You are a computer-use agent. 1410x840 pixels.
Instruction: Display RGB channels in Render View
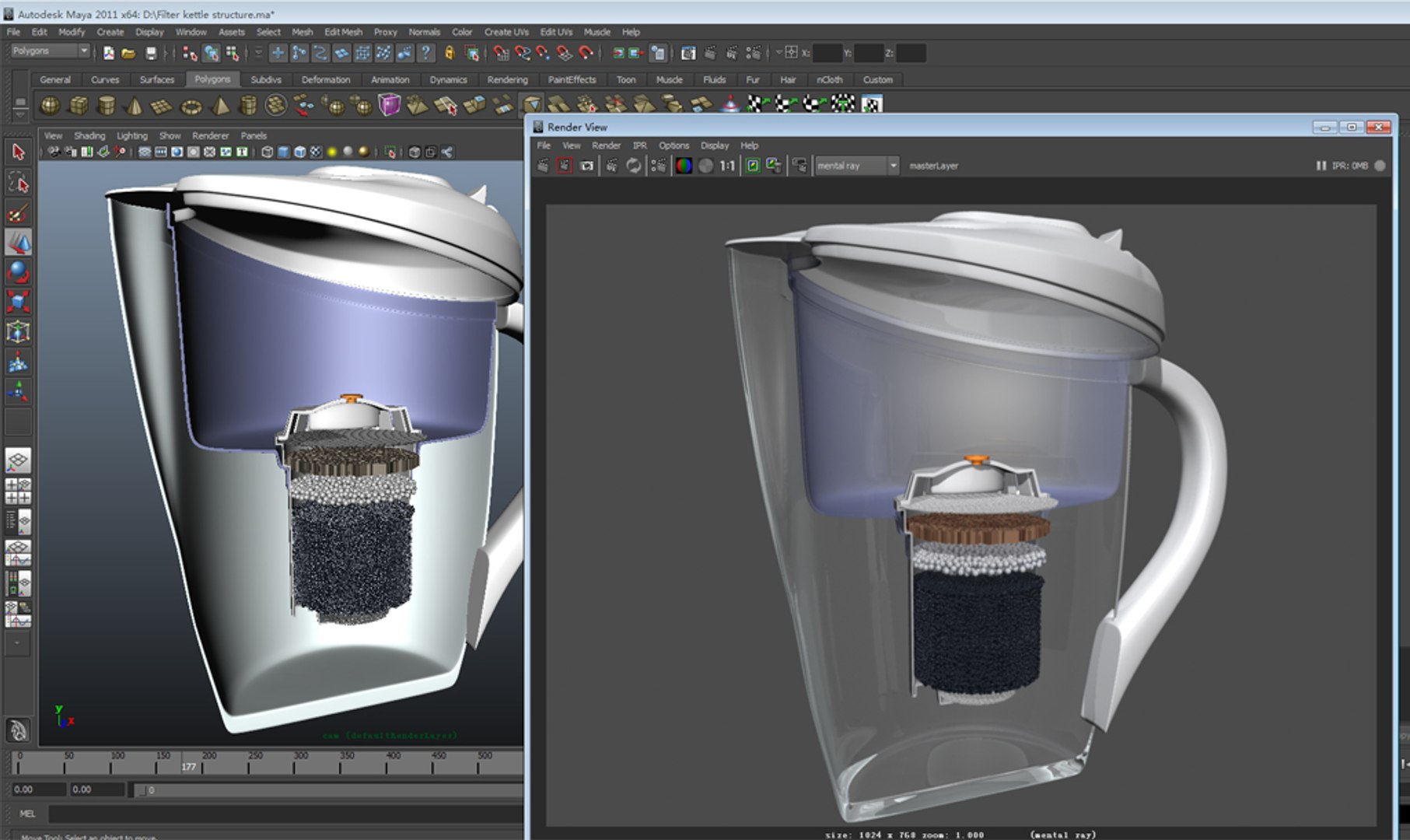(x=684, y=166)
